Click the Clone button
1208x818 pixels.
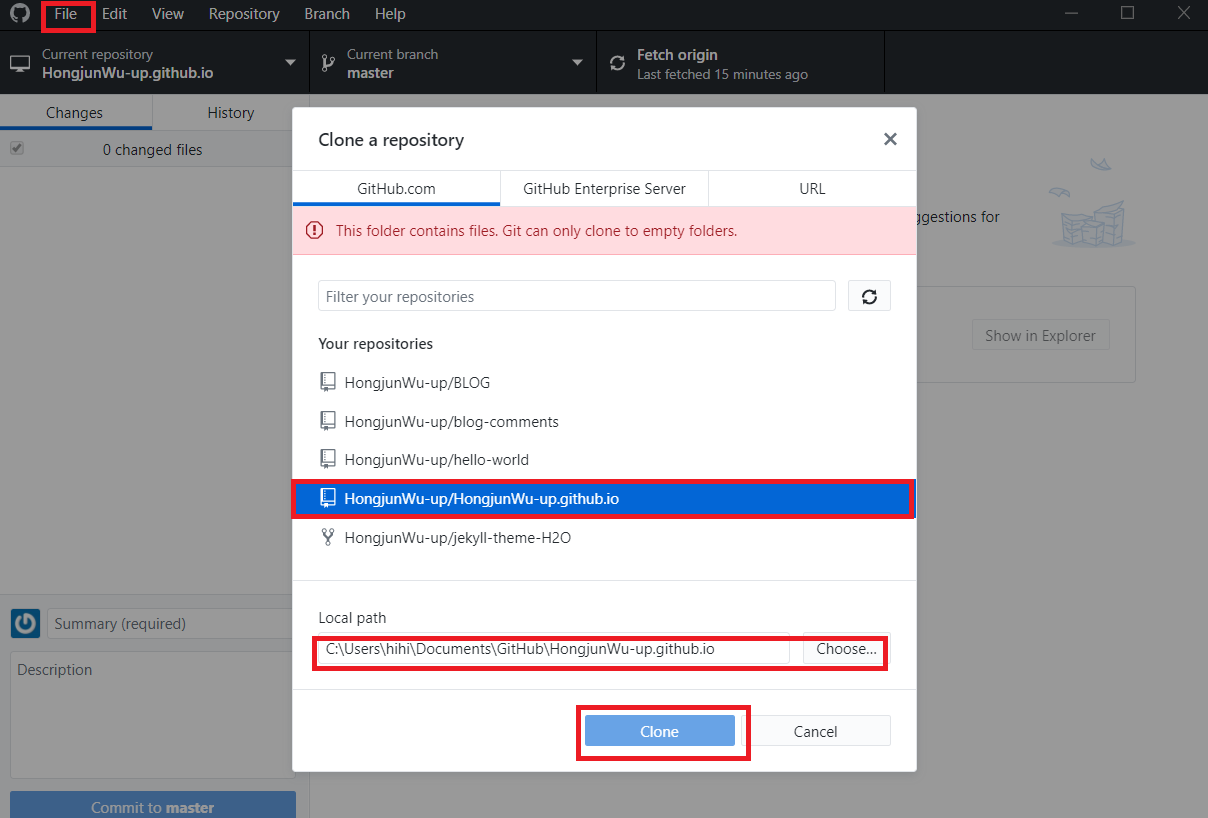660,731
